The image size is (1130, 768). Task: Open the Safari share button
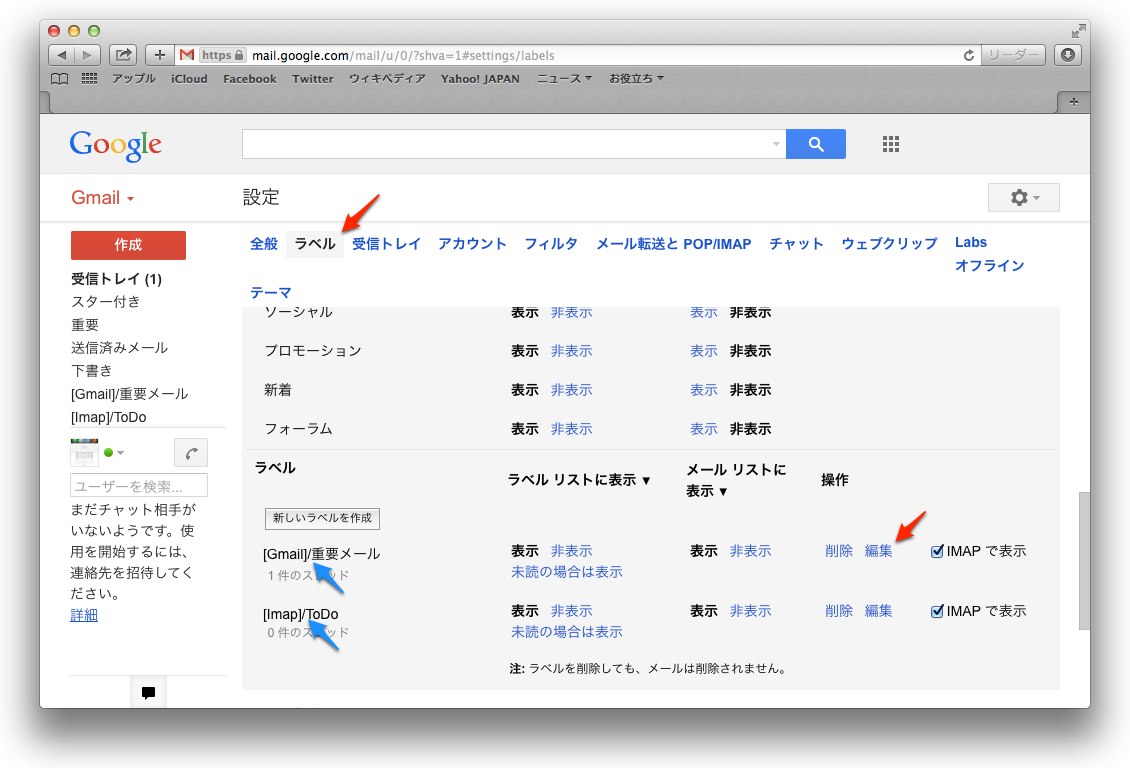pos(123,55)
